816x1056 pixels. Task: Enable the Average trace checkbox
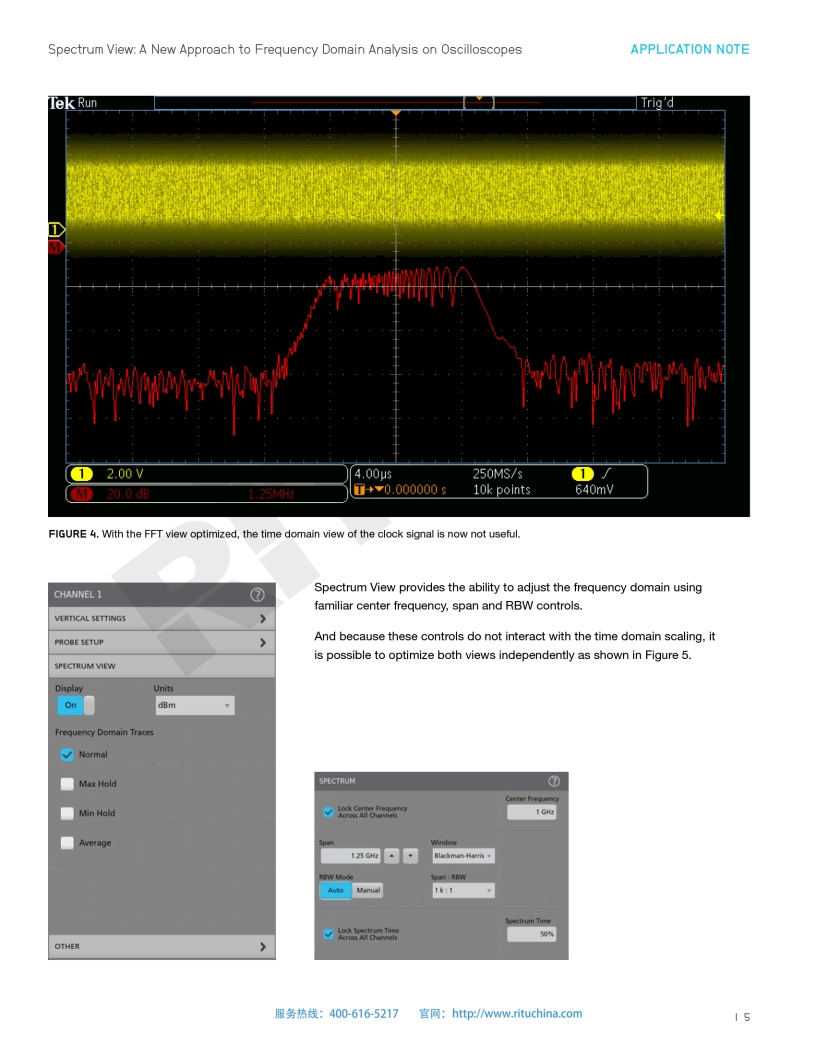click(x=67, y=843)
